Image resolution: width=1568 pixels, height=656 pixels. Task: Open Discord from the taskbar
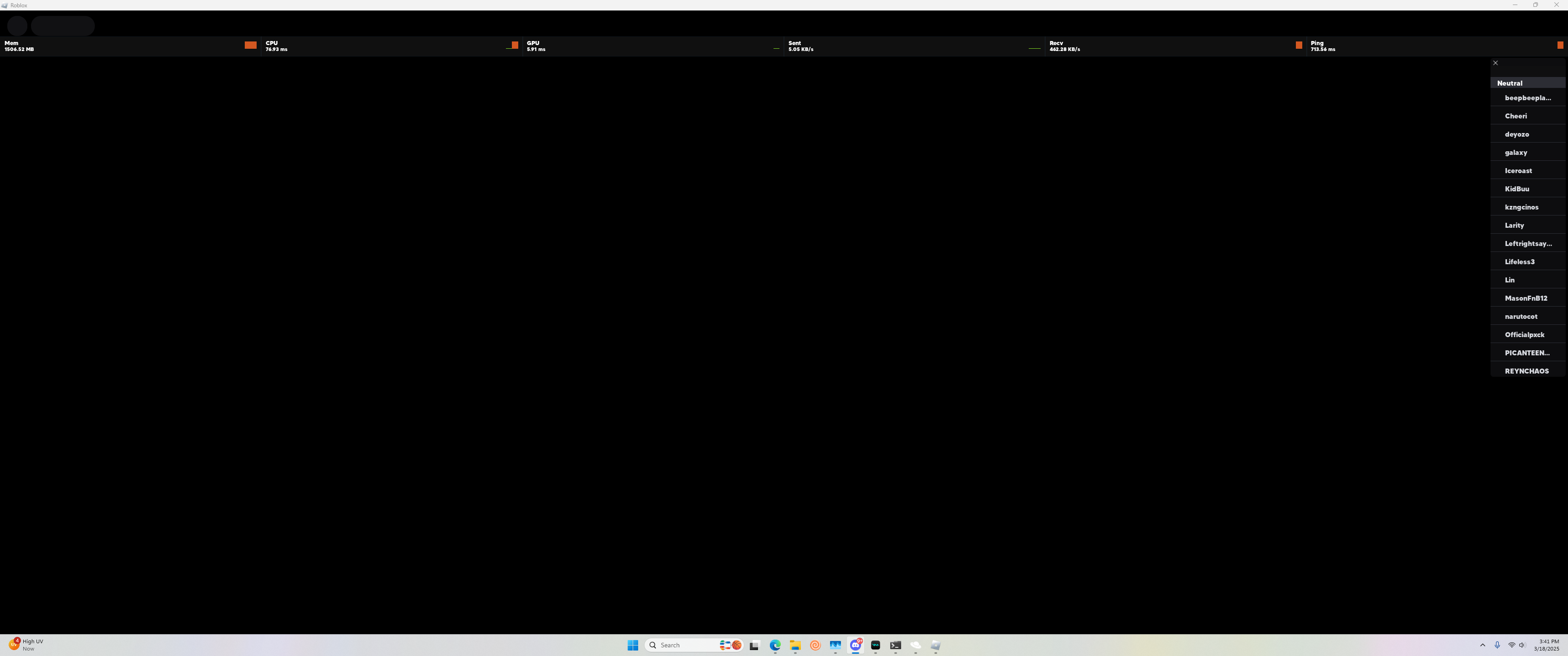[855, 645]
